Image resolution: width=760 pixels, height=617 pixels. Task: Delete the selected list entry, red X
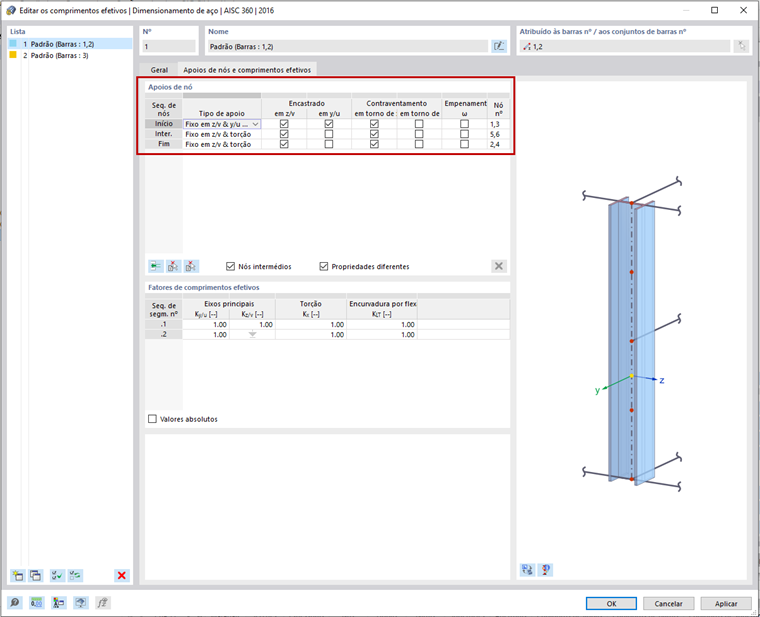pyautogui.click(x=122, y=575)
